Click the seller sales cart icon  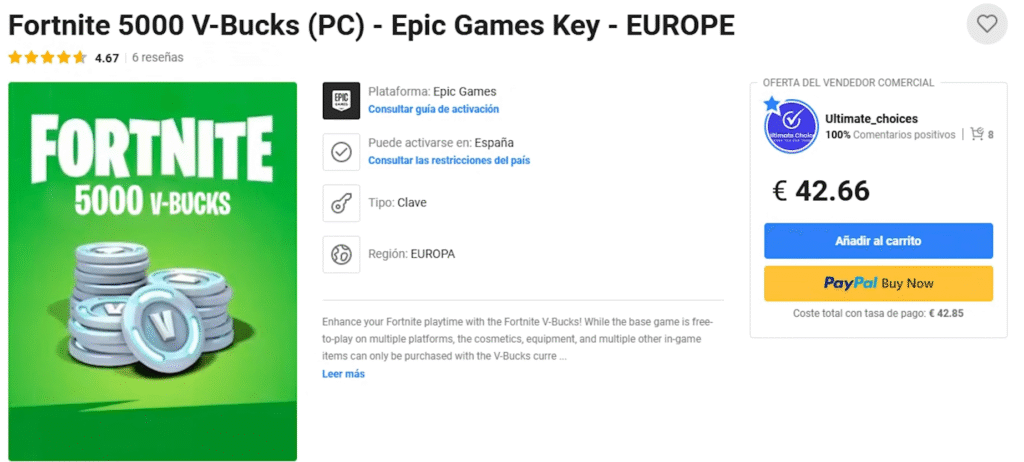977,134
